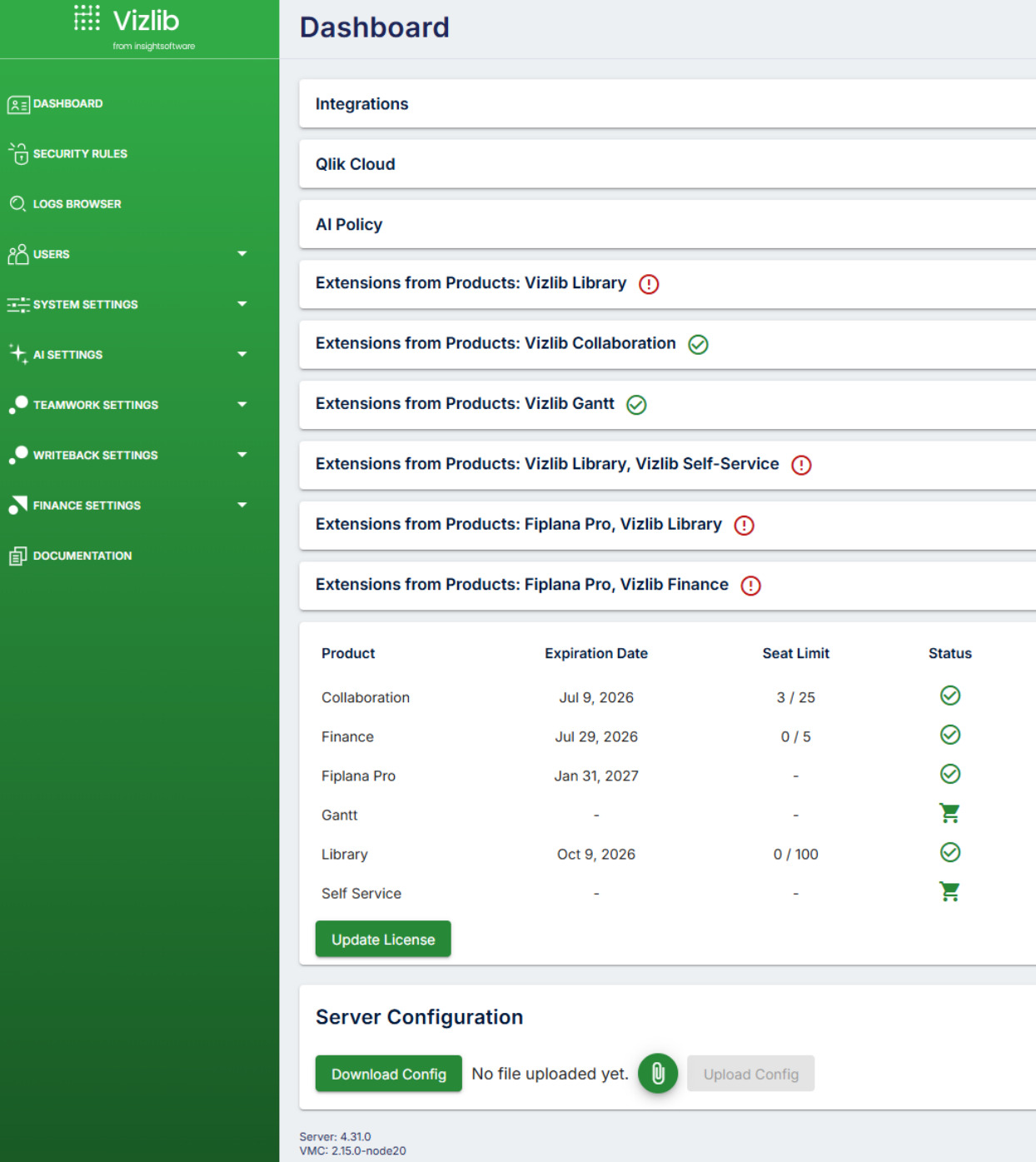Expand the Writeback Settings menu arrow
This screenshot has width=1036, height=1162.
(242, 455)
